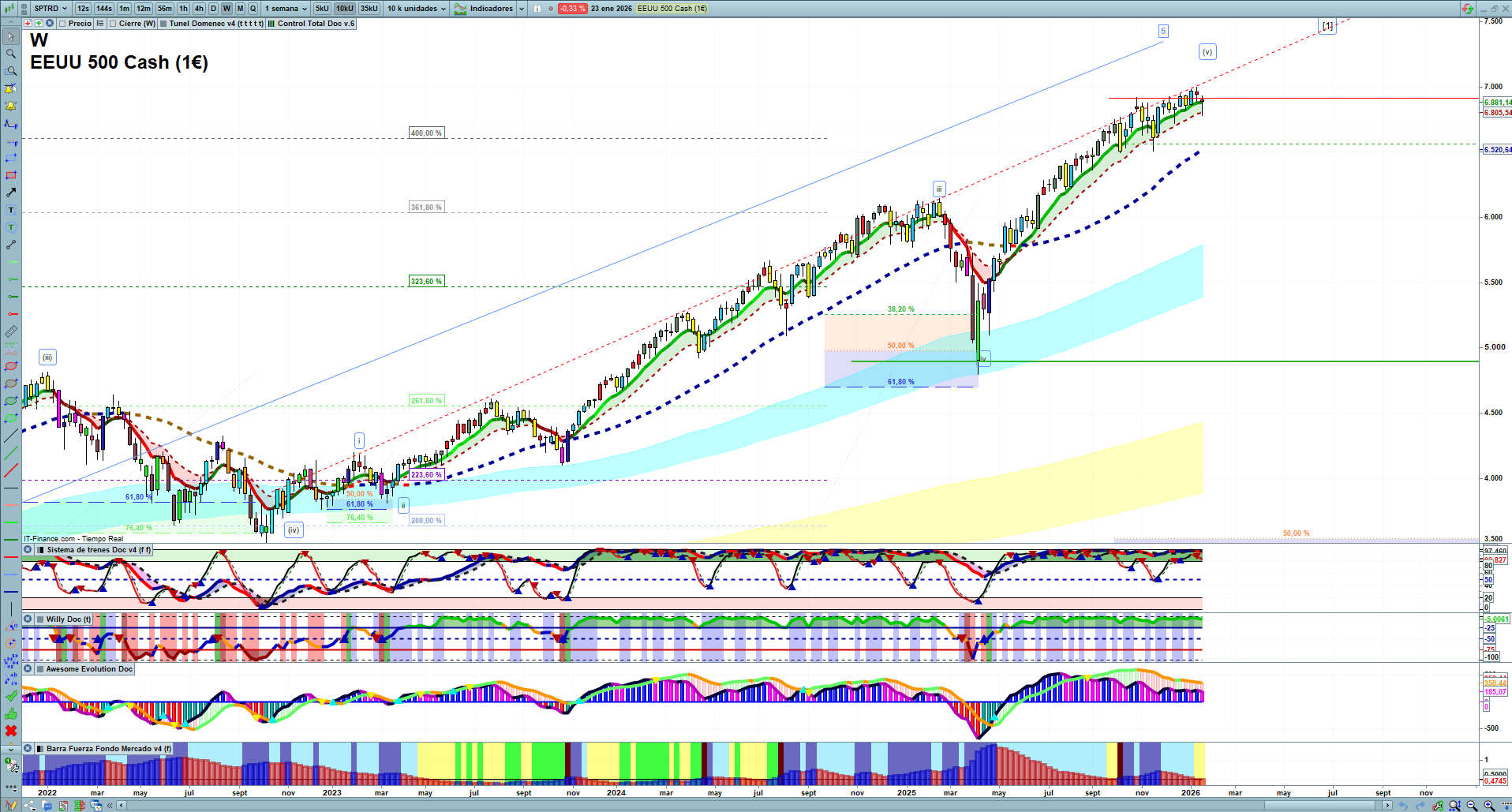Viewport: 1512px width, 812px height.
Task: Toggle Awesome Evolution Doc indicator box
Action: 39,669
